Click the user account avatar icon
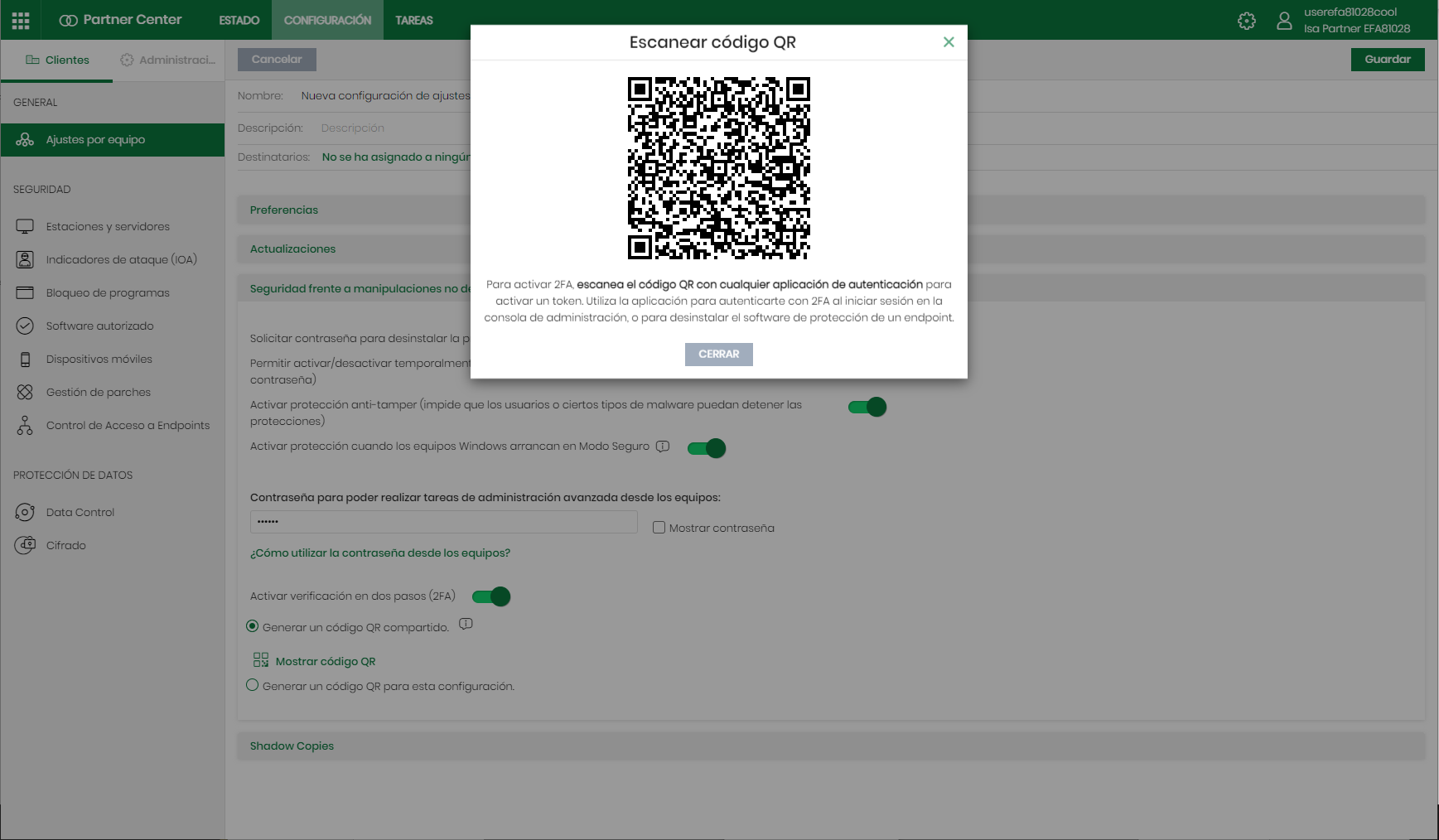The width and height of the screenshot is (1439, 840). point(1284,21)
